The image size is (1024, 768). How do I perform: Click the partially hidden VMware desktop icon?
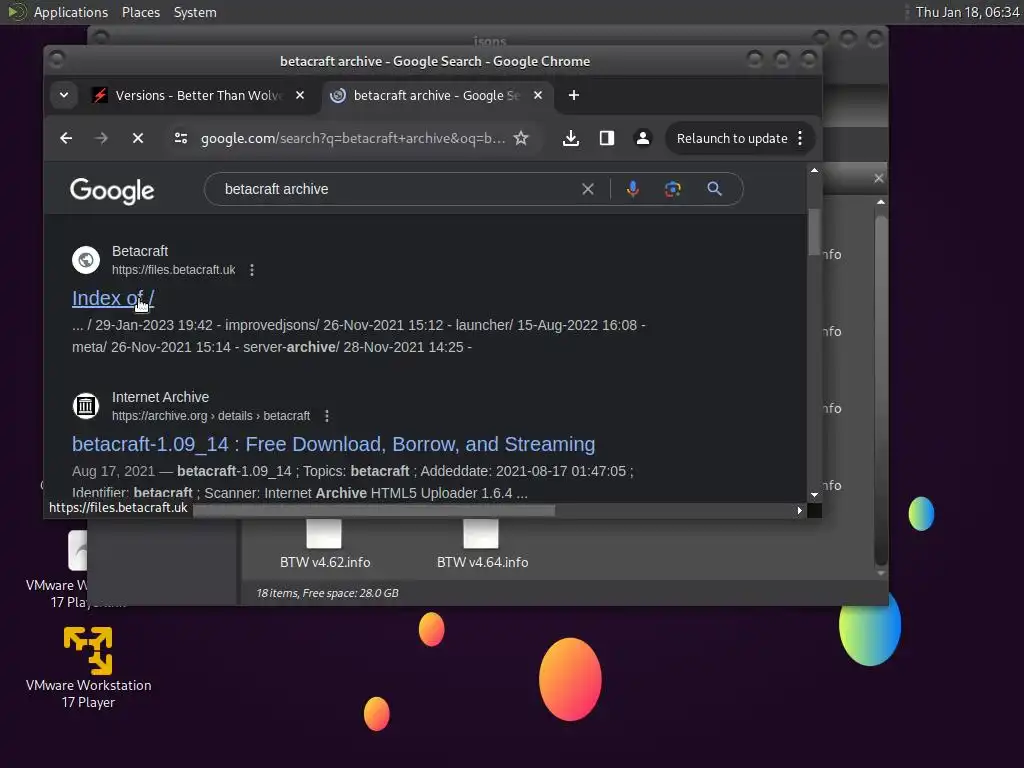(78, 550)
